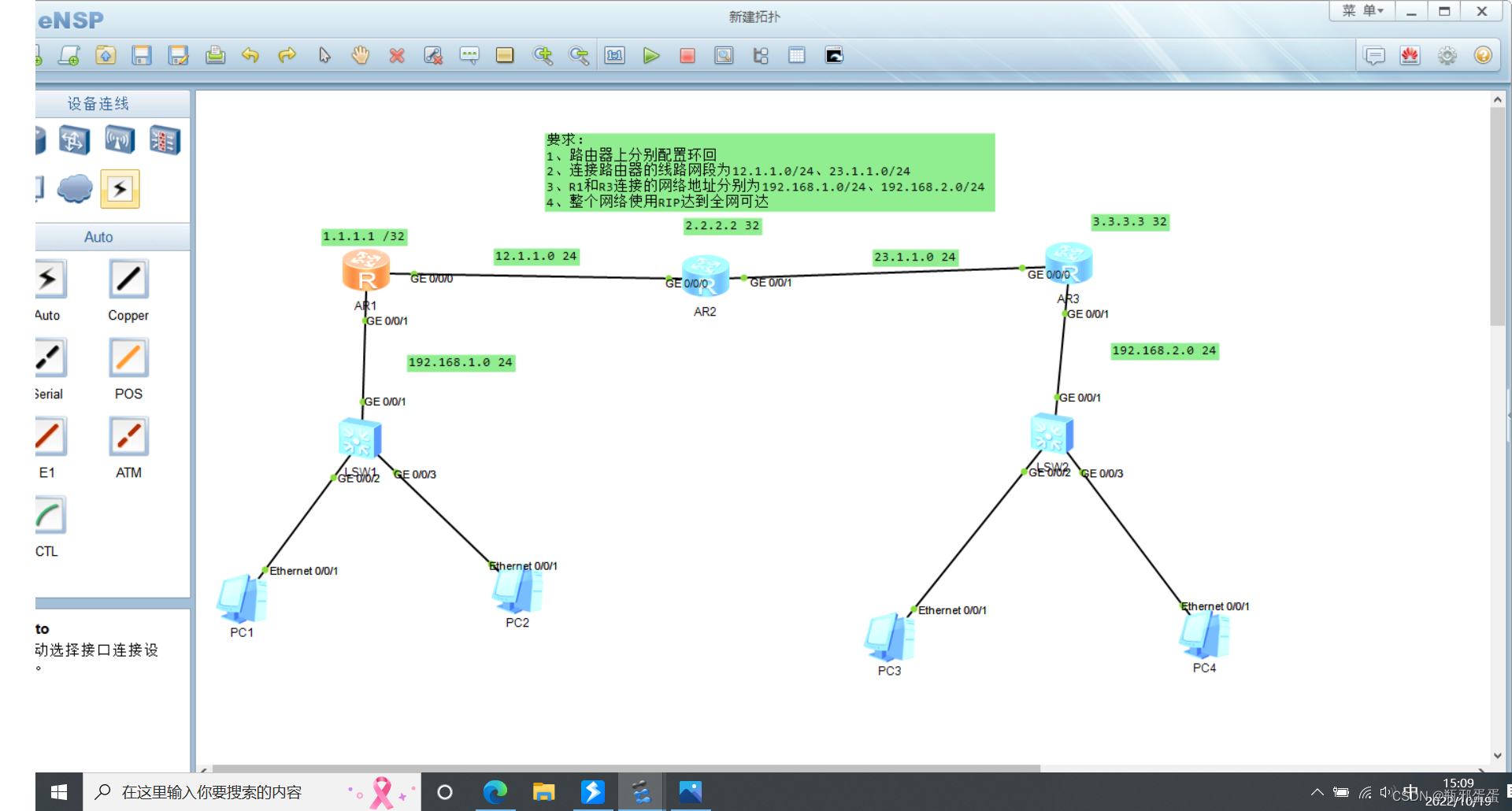This screenshot has height=811, width=1512.
Task: Open the color palette icon near settings
Action: tap(1410, 55)
